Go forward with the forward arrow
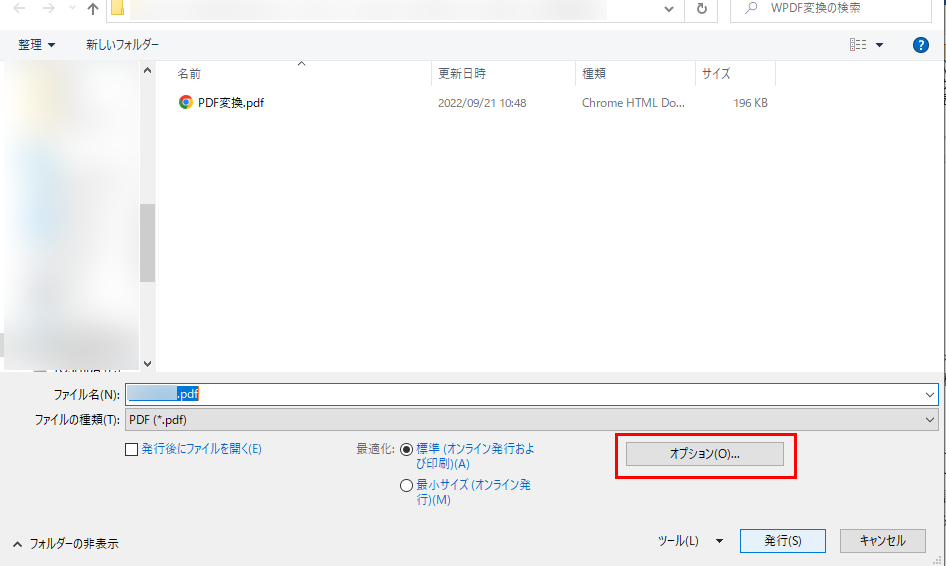The image size is (946, 566). click(48, 8)
